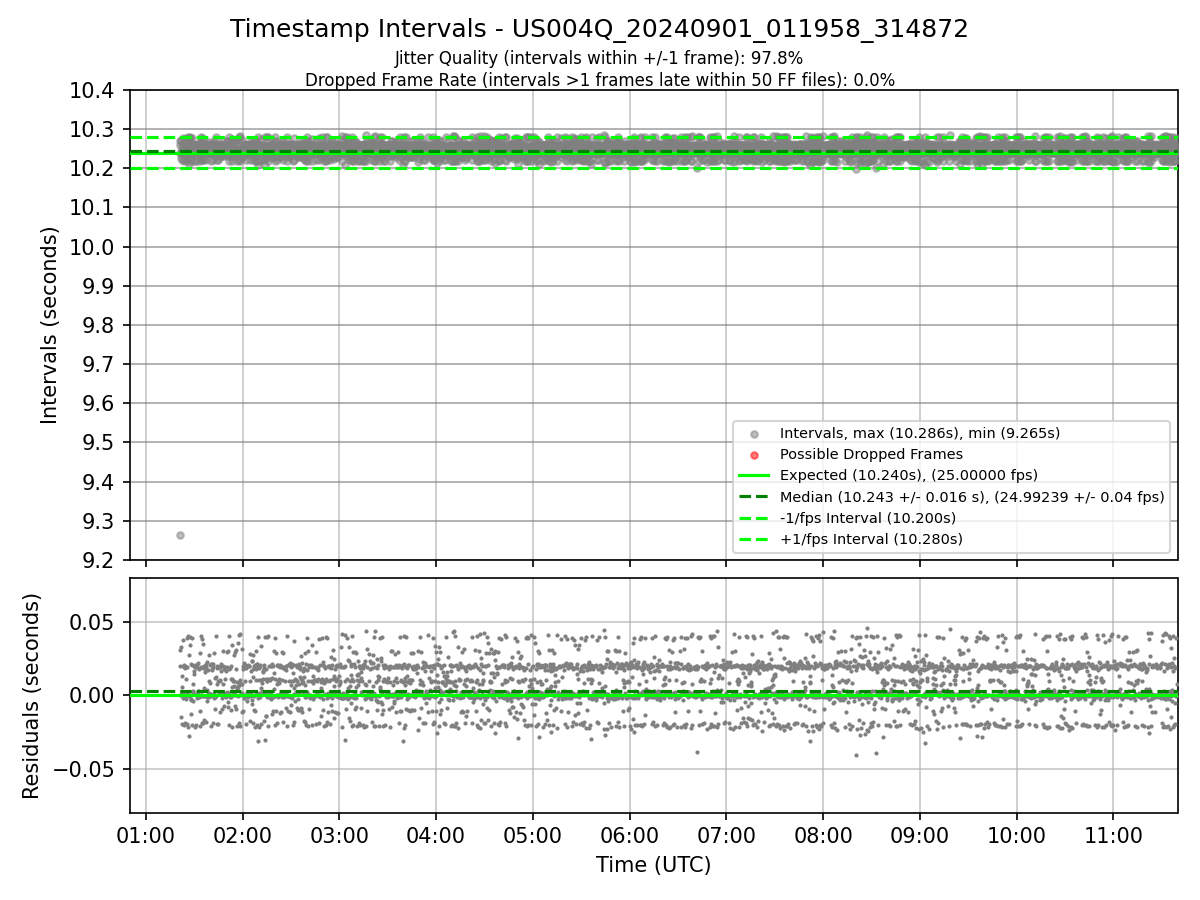Click legend entry '-1/fps Interval (10.200s)'
The width and height of the screenshot is (1200, 900).
coord(868,517)
